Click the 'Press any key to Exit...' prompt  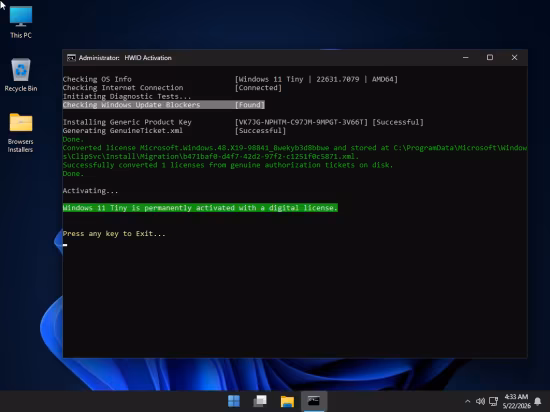click(114, 234)
